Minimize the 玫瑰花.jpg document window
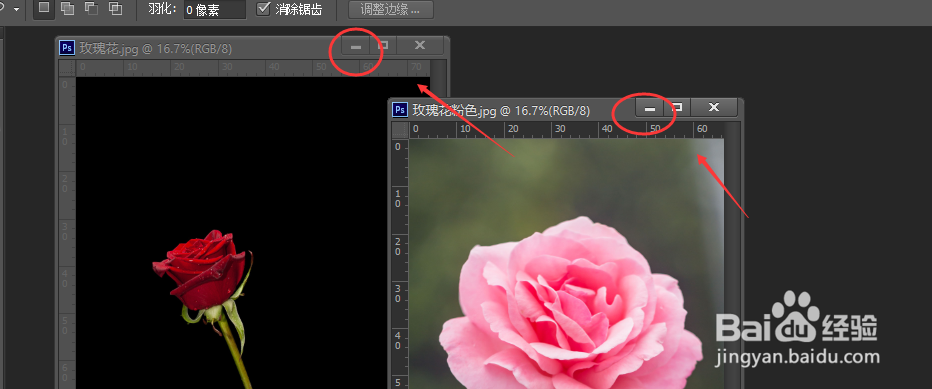932x389 pixels. click(355, 46)
